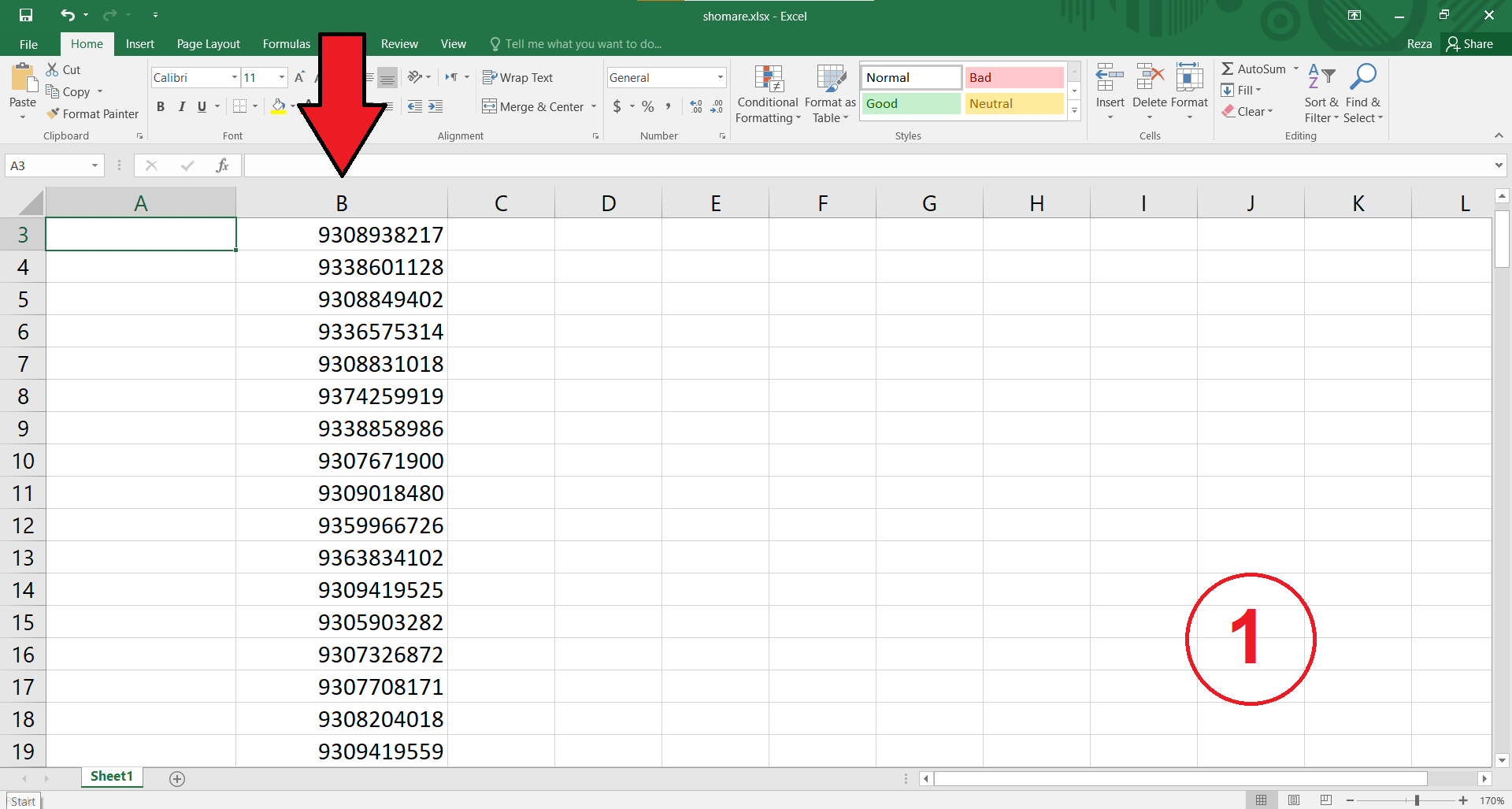Apply the Good cell style
1512x809 pixels.
click(x=910, y=104)
